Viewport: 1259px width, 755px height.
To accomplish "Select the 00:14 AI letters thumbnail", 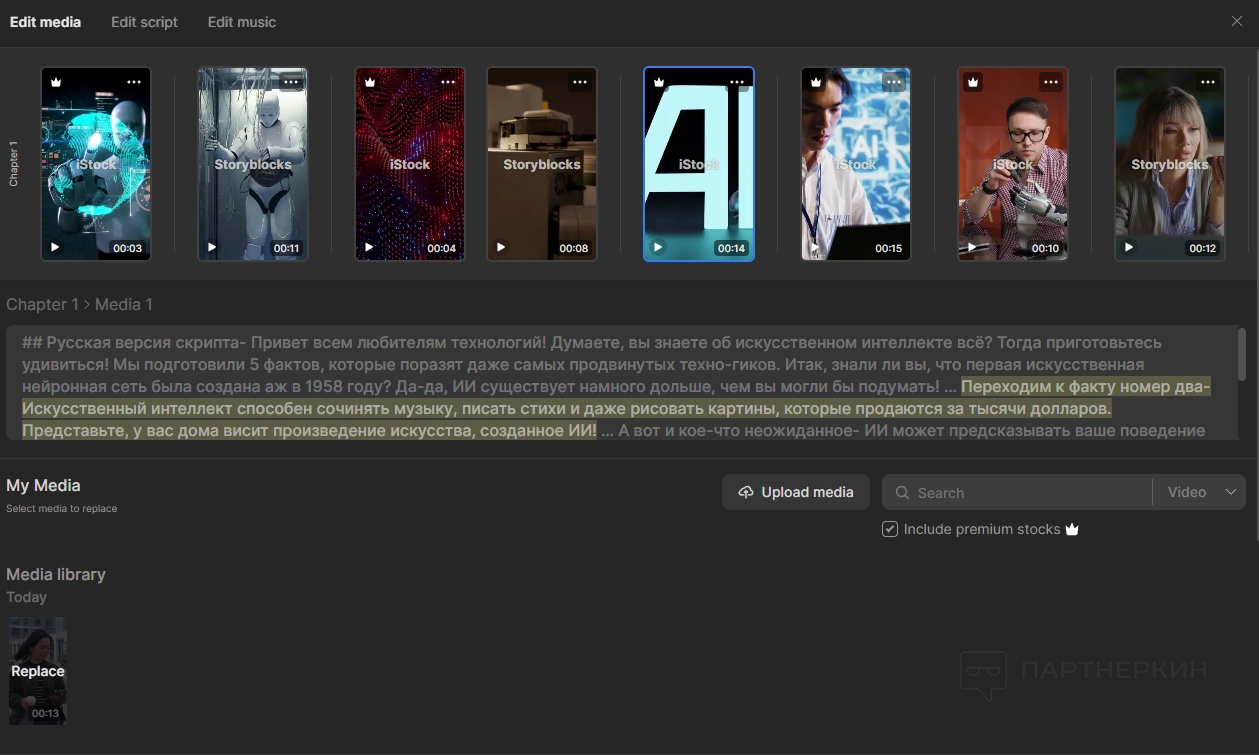I will pyautogui.click(x=698, y=164).
